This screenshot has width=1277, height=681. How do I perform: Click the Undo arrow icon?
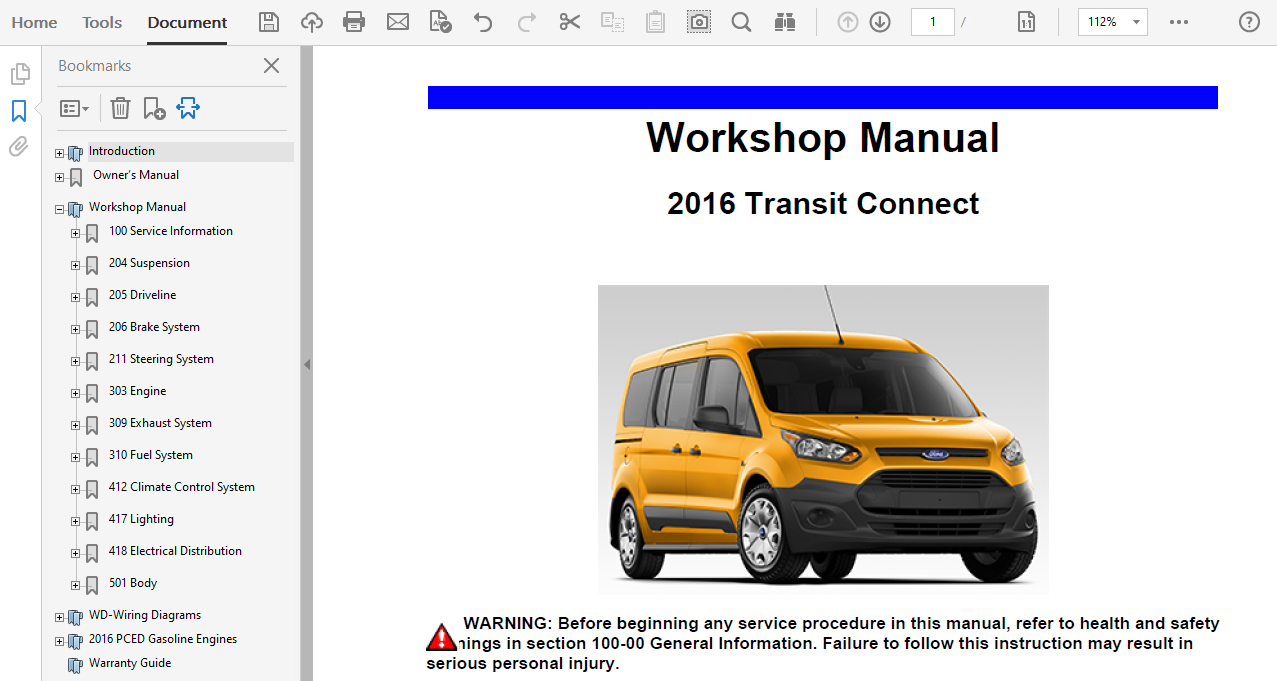pyautogui.click(x=483, y=22)
